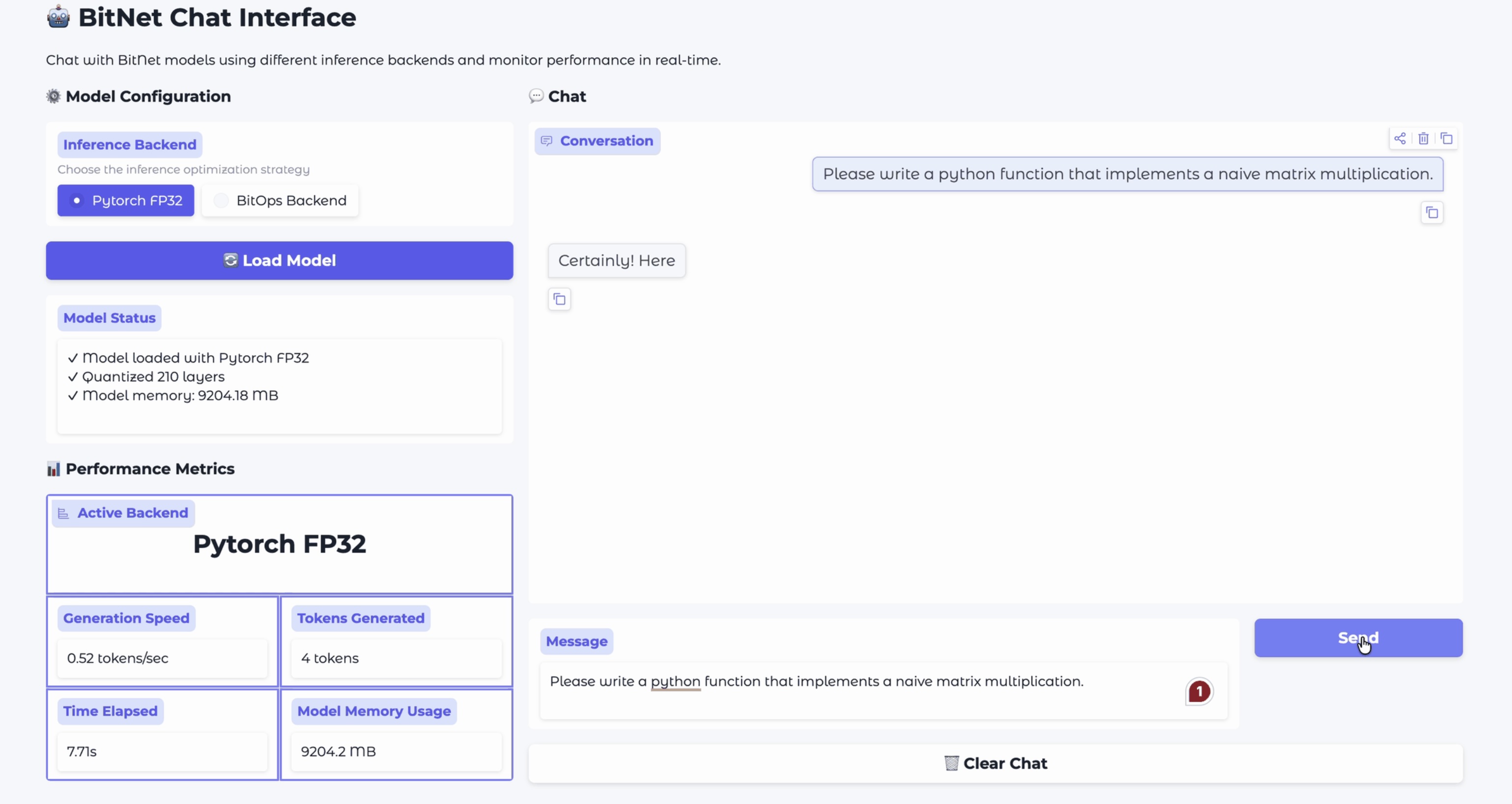The height and width of the screenshot is (804, 1512).
Task: Click the Model Status badge
Action: click(x=109, y=318)
